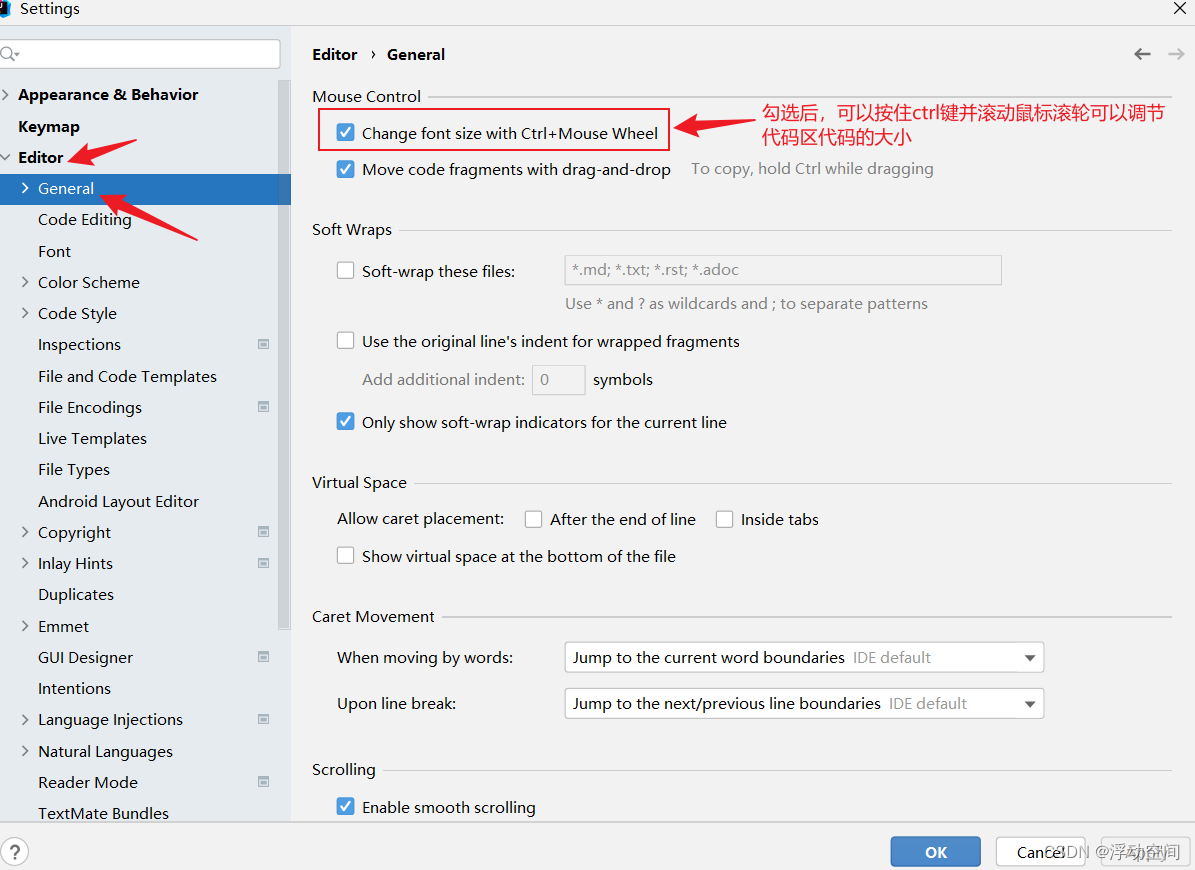Image resolution: width=1195 pixels, height=870 pixels.
Task: Click General in the breadcrumb
Action: 416,54
